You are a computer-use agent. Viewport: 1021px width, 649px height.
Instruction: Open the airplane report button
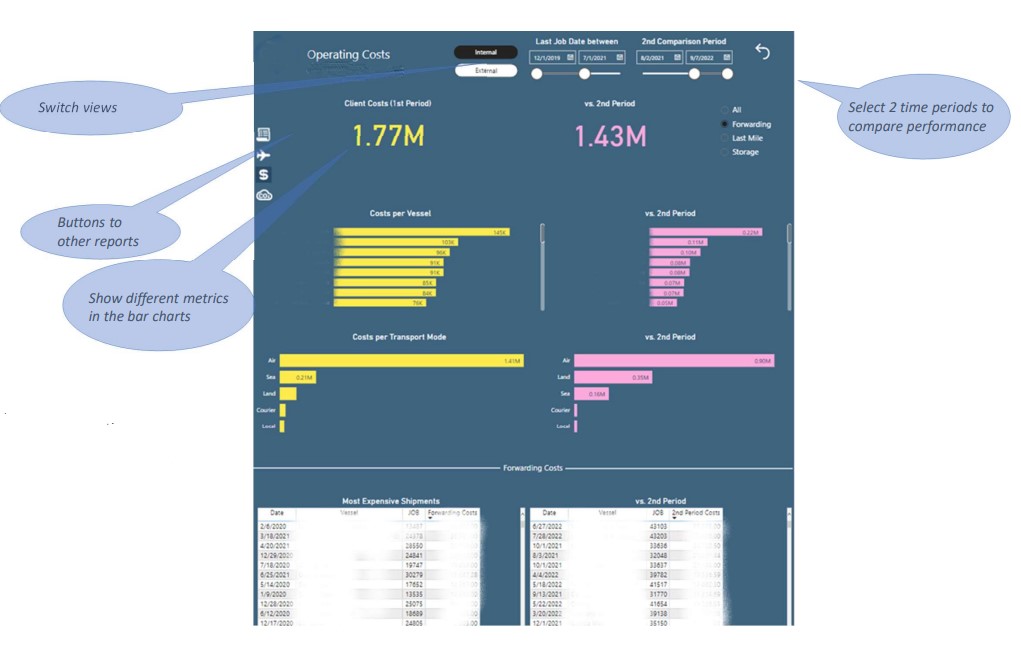(264, 155)
